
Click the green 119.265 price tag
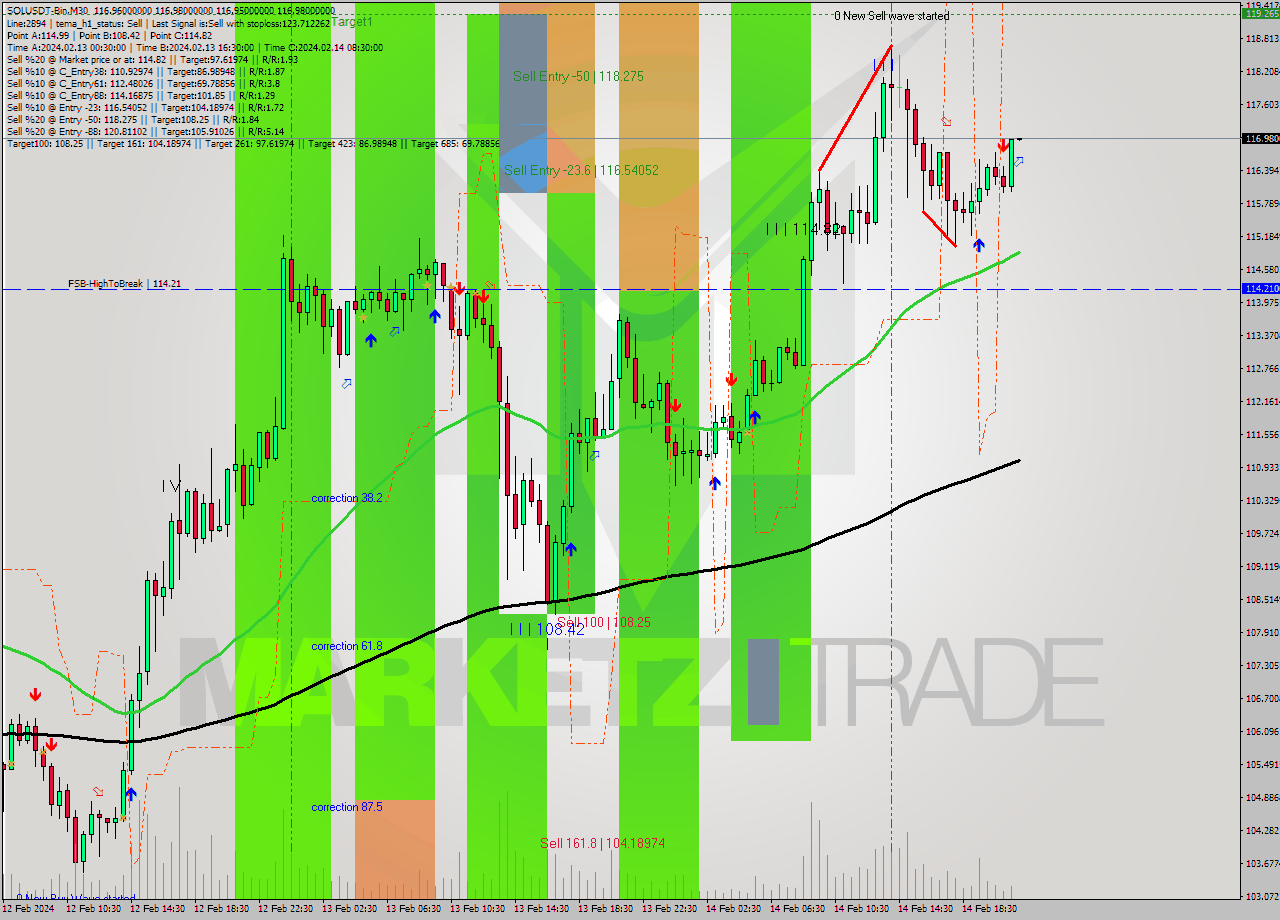[1260, 14]
